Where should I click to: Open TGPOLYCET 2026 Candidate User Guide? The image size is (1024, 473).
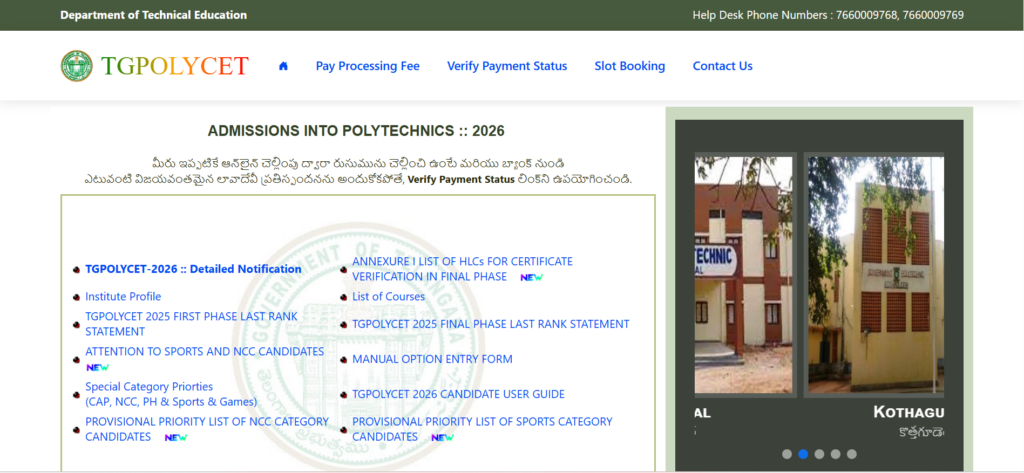tap(458, 395)
